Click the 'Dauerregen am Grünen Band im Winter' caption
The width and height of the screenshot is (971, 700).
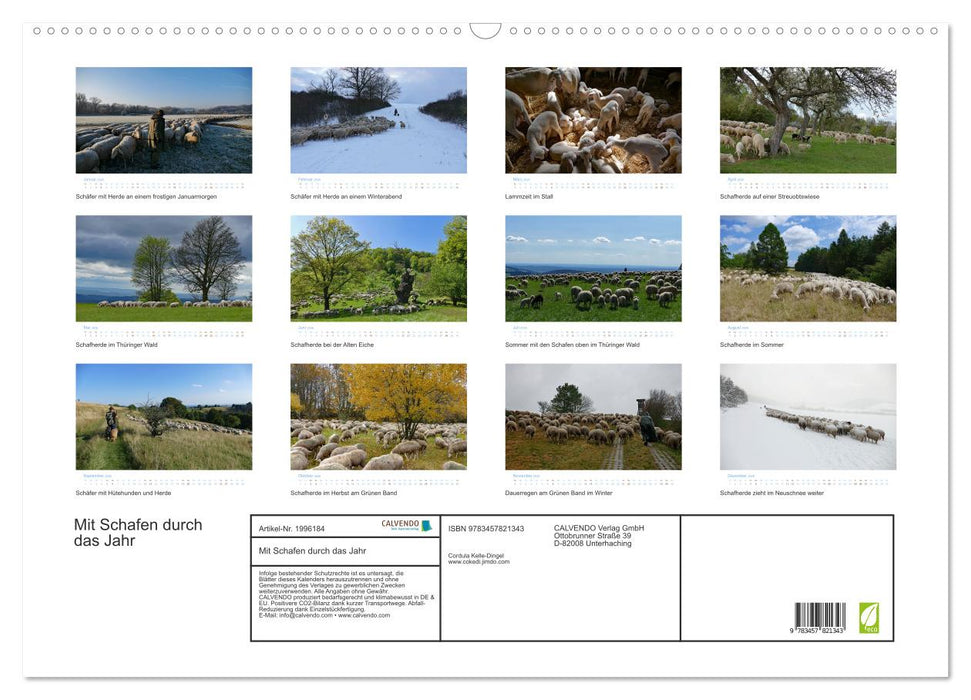(559, 493)
